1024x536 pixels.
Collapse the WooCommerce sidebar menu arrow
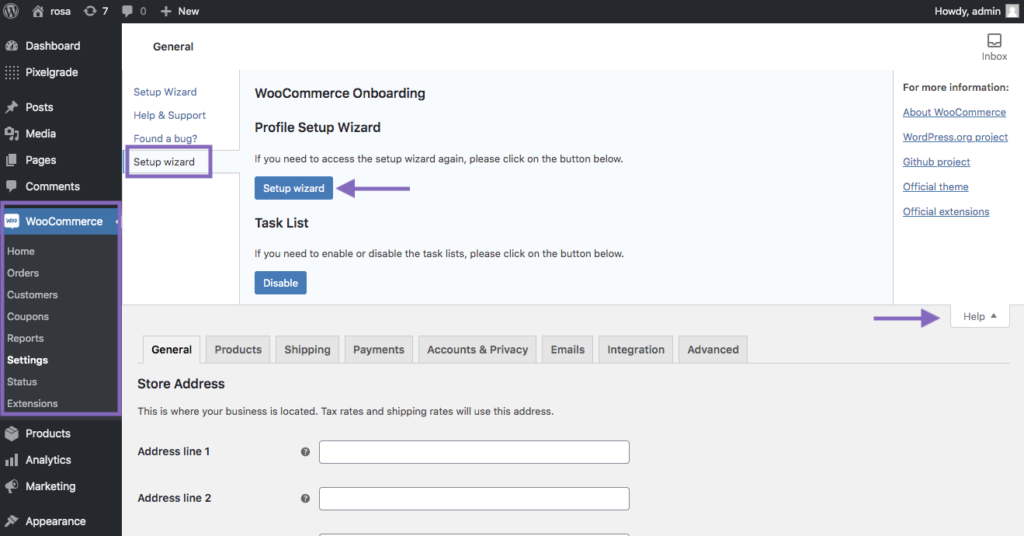(x=117, y=221)
